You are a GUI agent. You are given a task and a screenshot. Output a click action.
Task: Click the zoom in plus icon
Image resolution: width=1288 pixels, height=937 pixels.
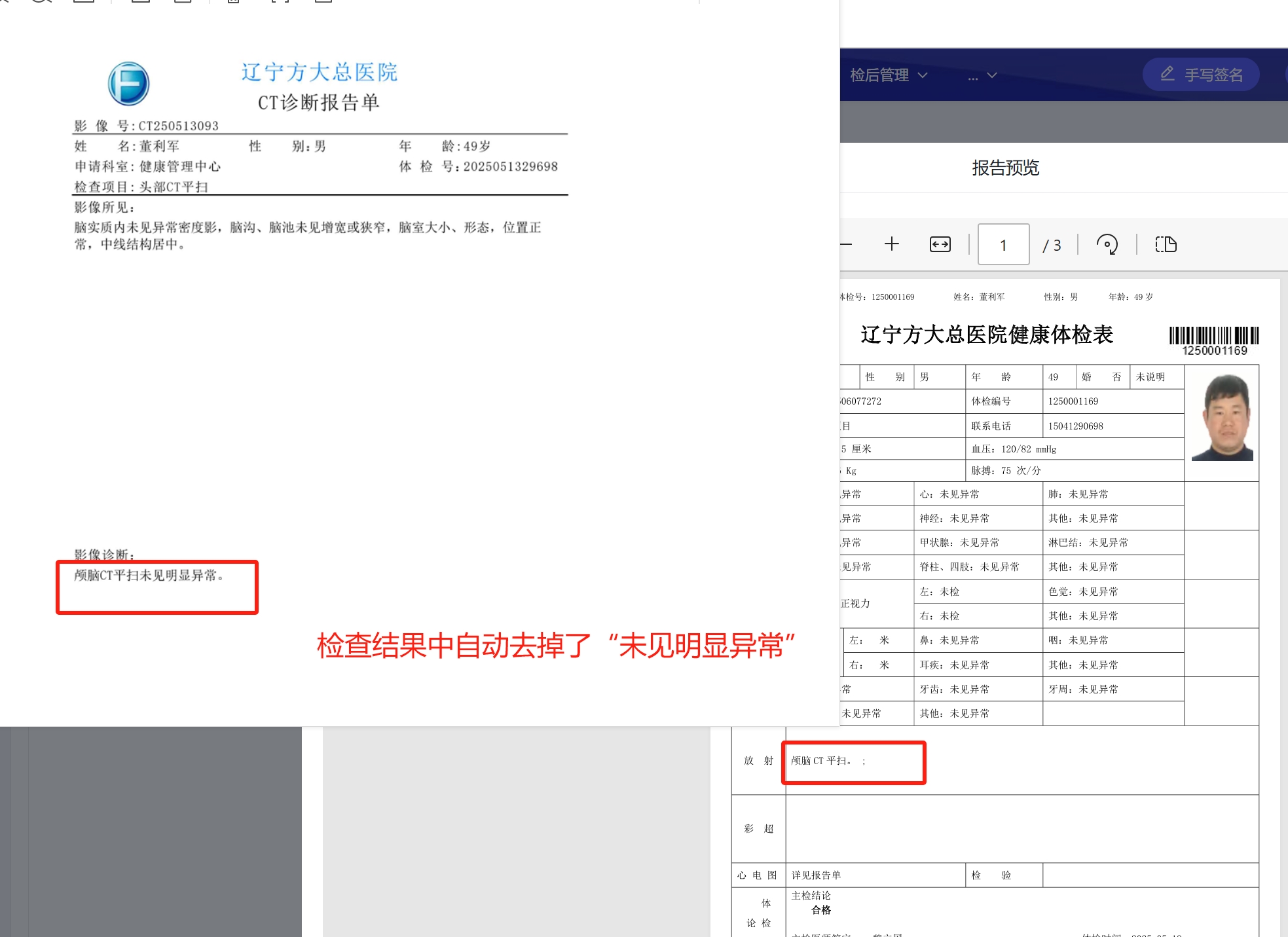pyautogui.click(x=892, y=244)
